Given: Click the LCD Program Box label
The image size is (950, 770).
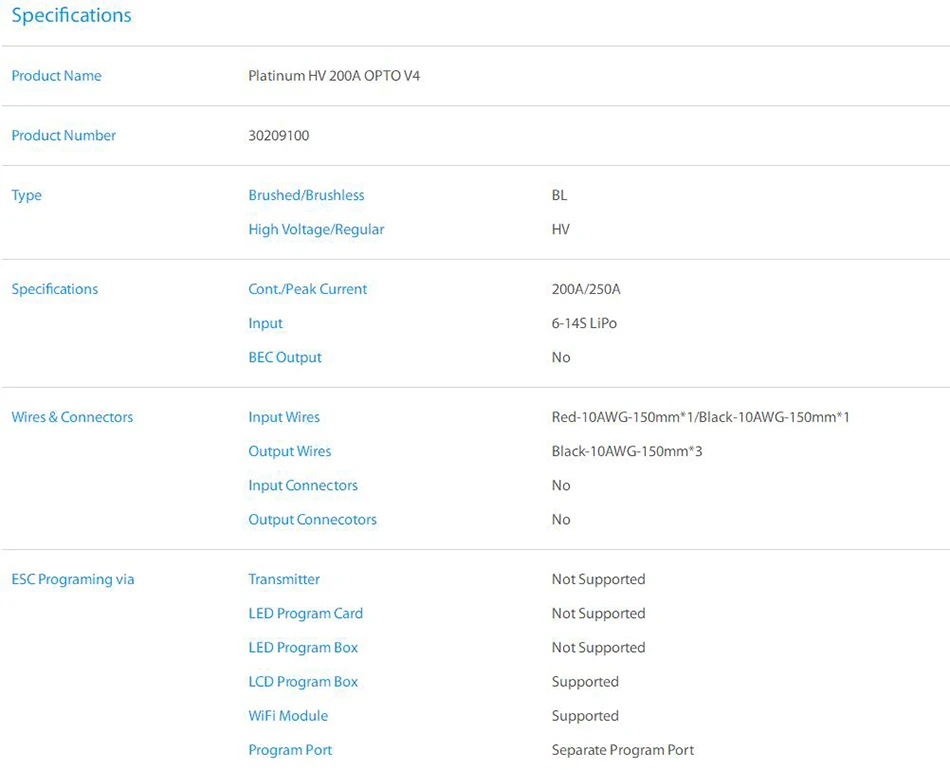Looking at the screenshot, I should pyautogui.click(x=303, y=682).
